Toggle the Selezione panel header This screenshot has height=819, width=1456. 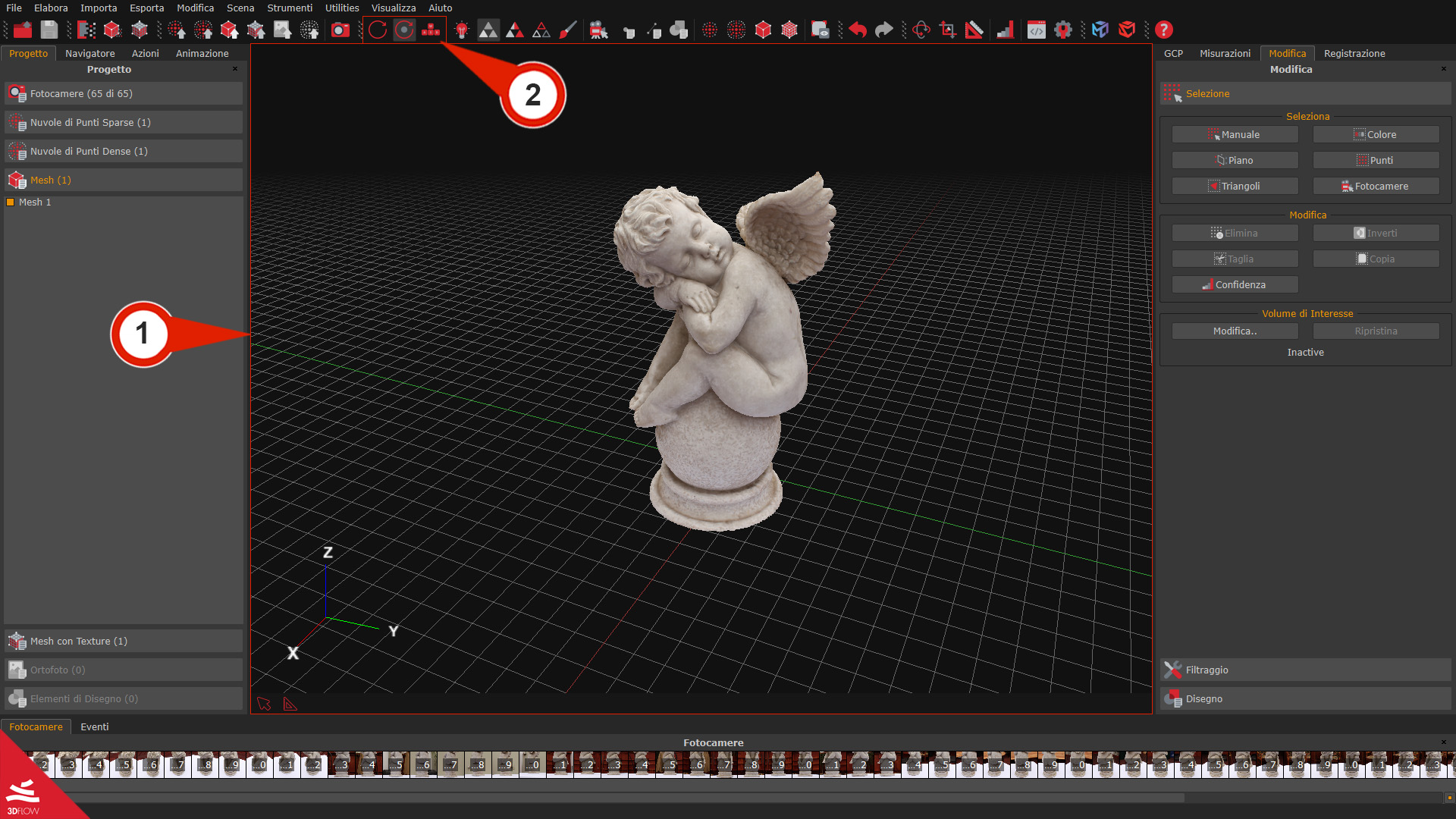pos(1306,93)
